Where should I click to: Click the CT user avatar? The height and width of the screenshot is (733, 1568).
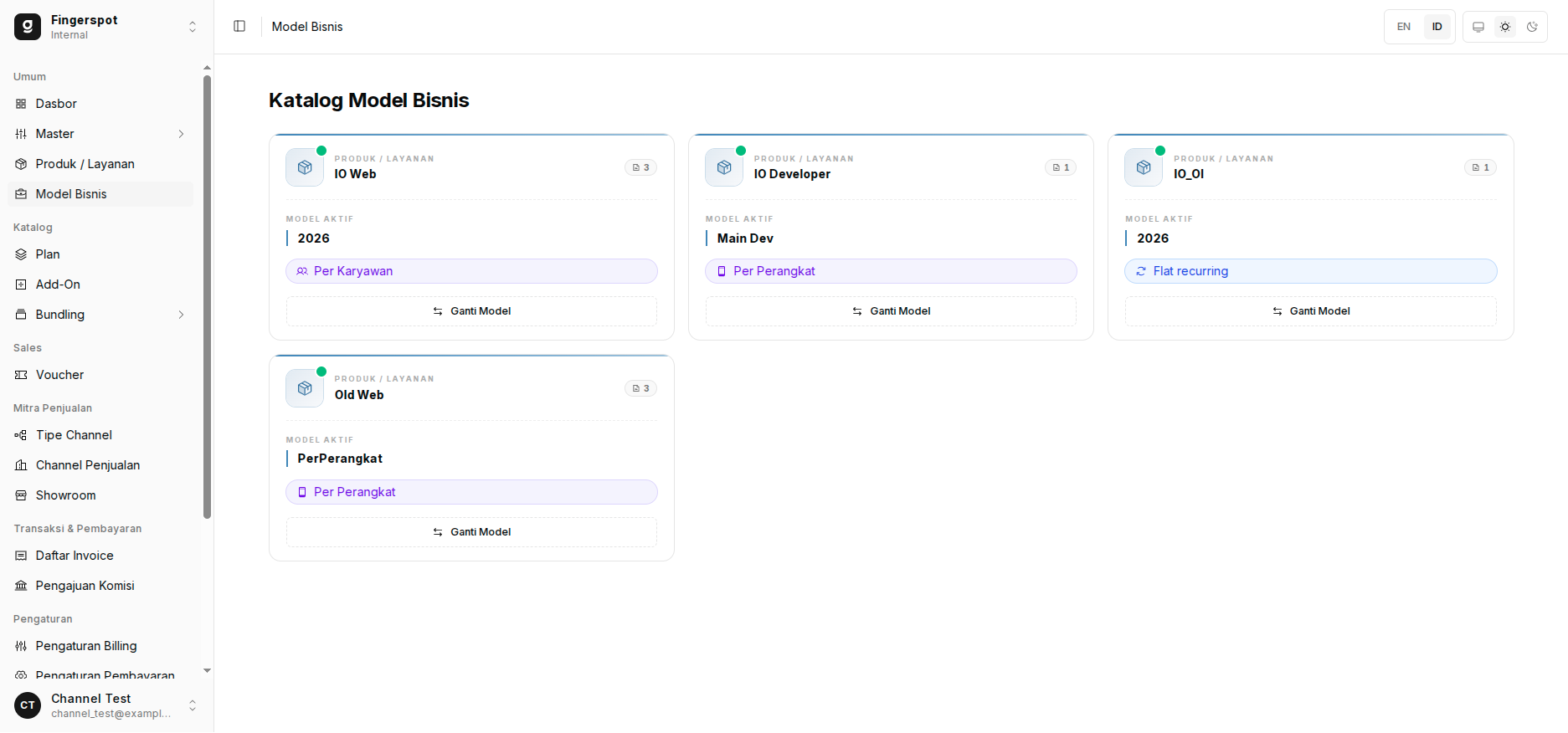click(x=28, y=705)
